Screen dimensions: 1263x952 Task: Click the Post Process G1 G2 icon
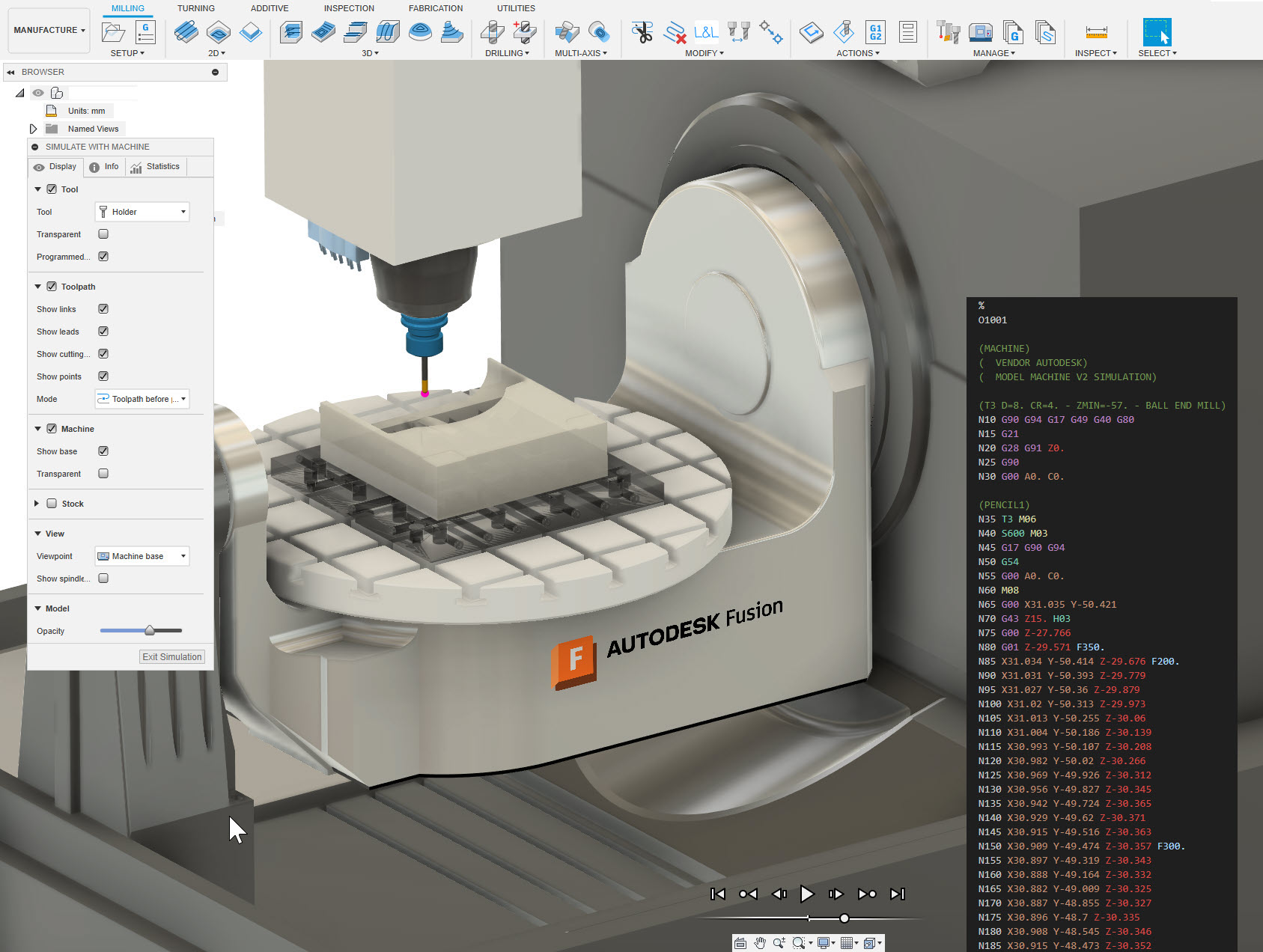coord(875,32)
